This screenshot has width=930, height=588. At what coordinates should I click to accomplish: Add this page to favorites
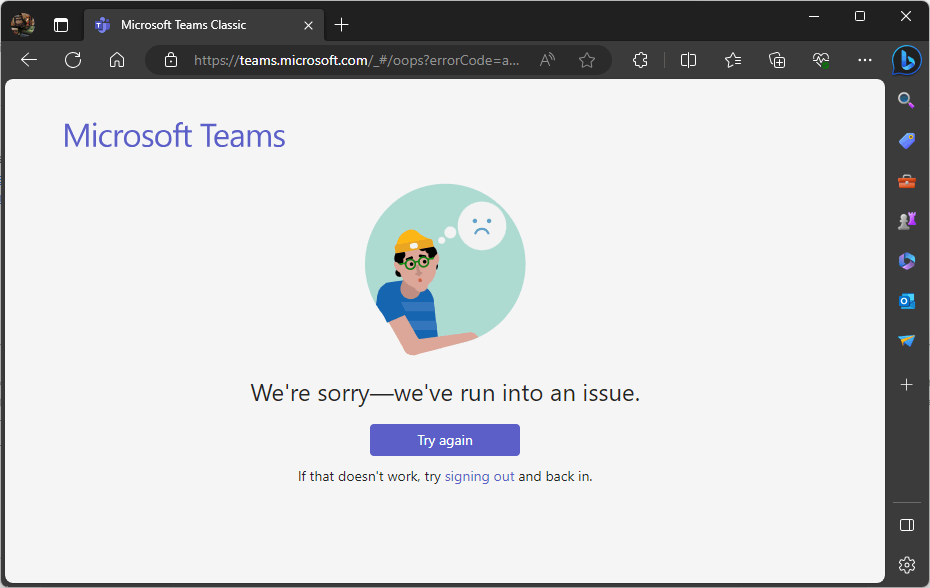[587, 60]
